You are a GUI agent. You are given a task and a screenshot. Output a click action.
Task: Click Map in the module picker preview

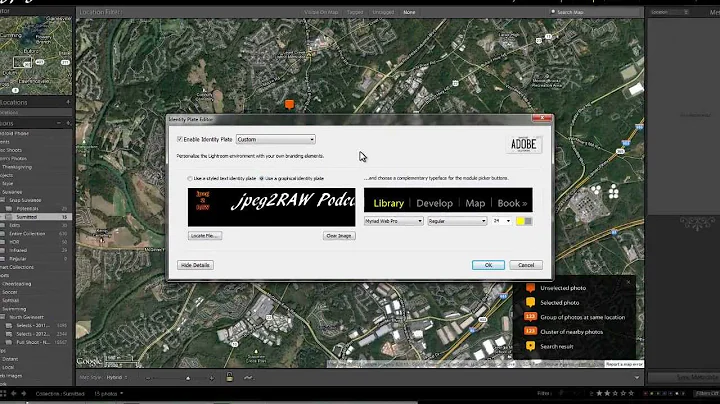point(475,203)
